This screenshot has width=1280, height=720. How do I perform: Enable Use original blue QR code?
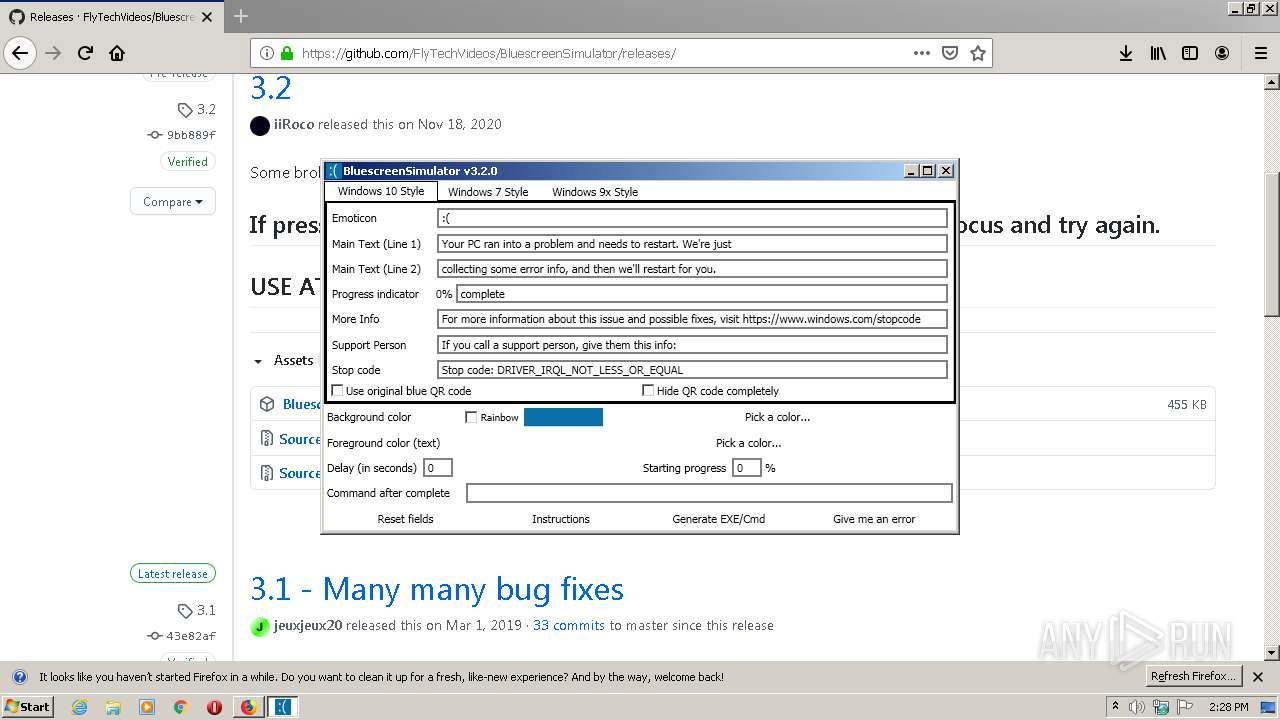(337, 391)
